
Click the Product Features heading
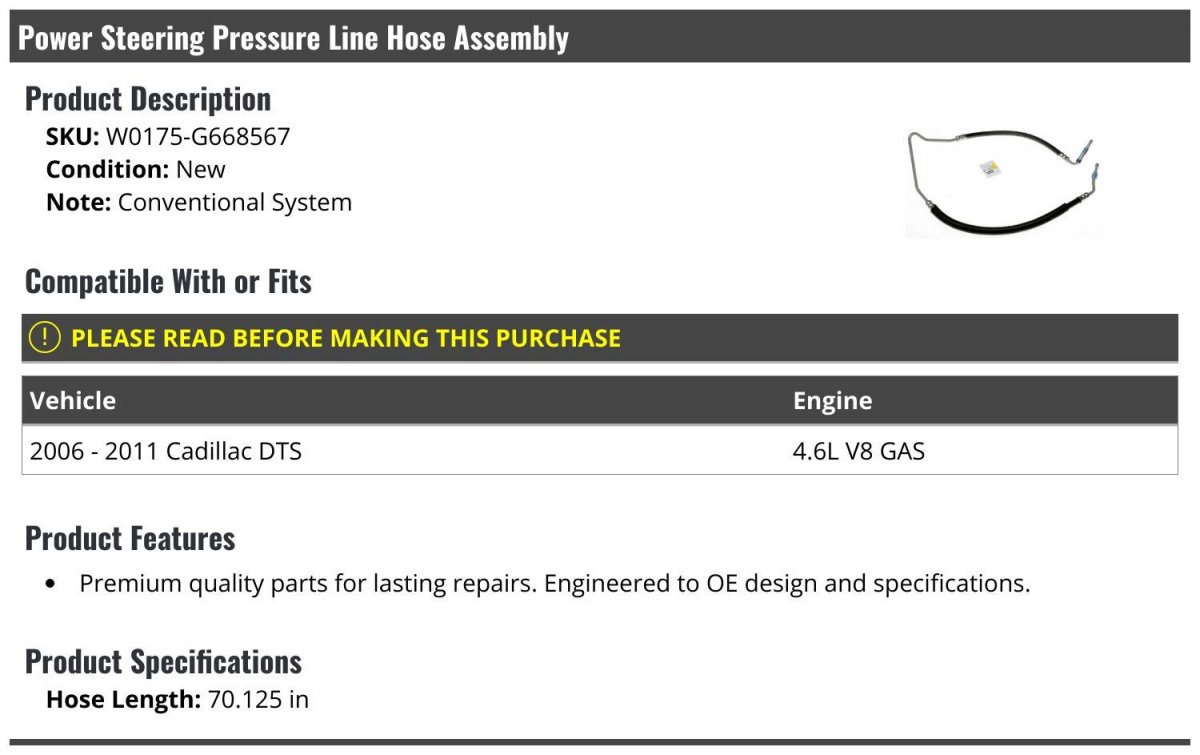pyautogui.click(x=130, y=539)
